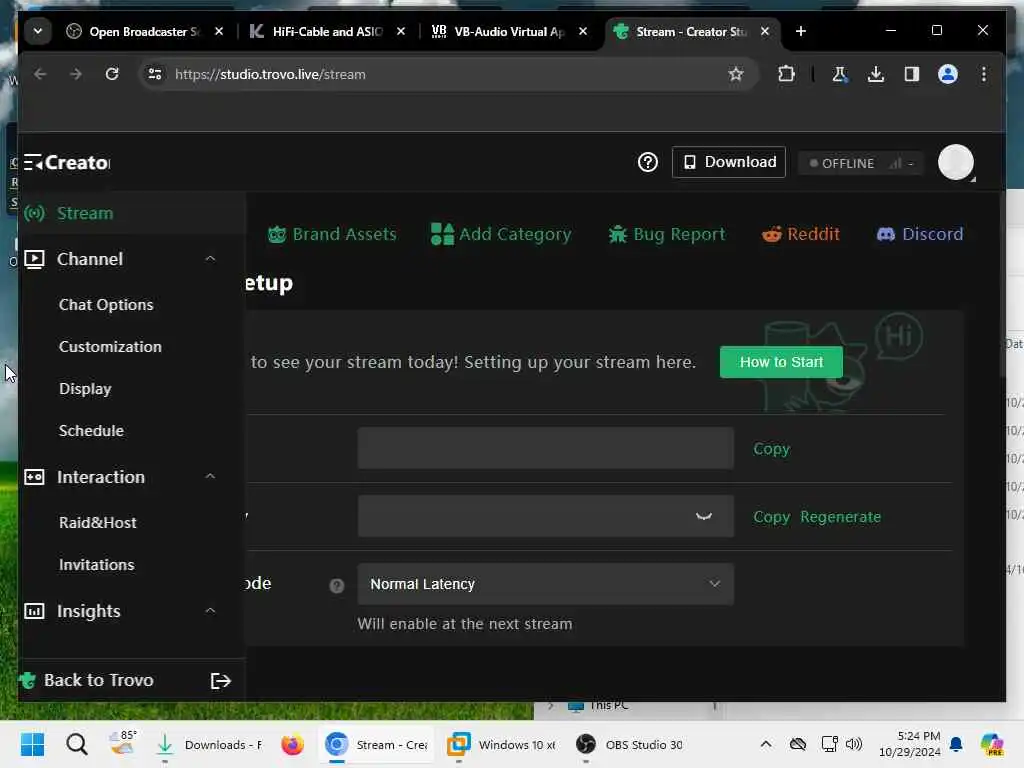This screenshot has height=768, width=1024.
Task: Open browser downloads icon
Action: tap(876, 74)
